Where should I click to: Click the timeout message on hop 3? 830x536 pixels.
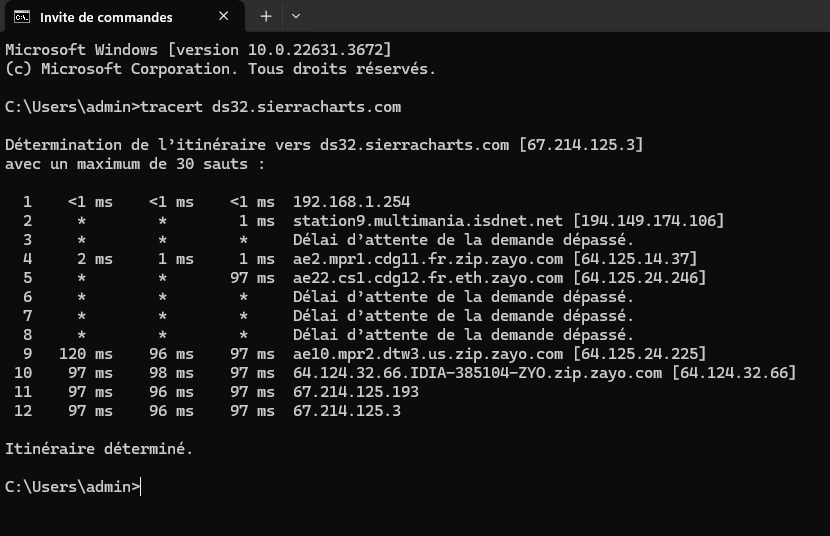(x=463, y=240)
